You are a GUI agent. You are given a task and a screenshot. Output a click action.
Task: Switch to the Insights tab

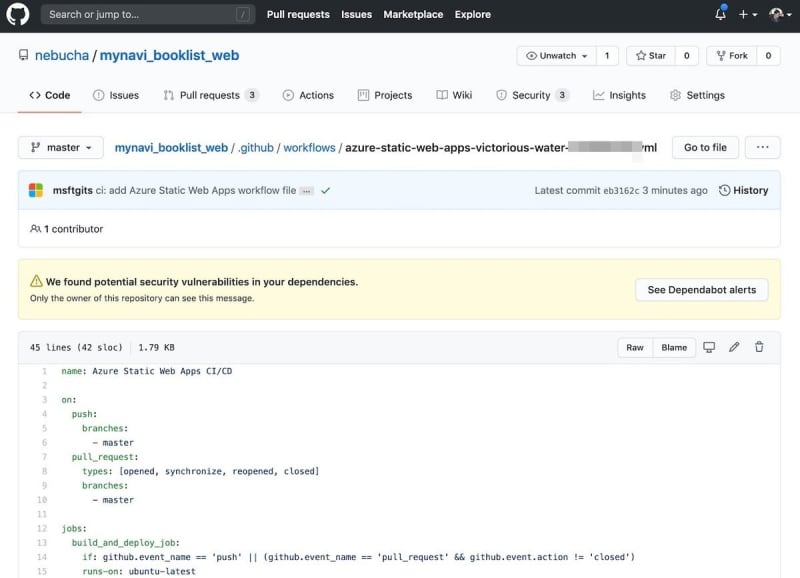(x=619, y=95)
